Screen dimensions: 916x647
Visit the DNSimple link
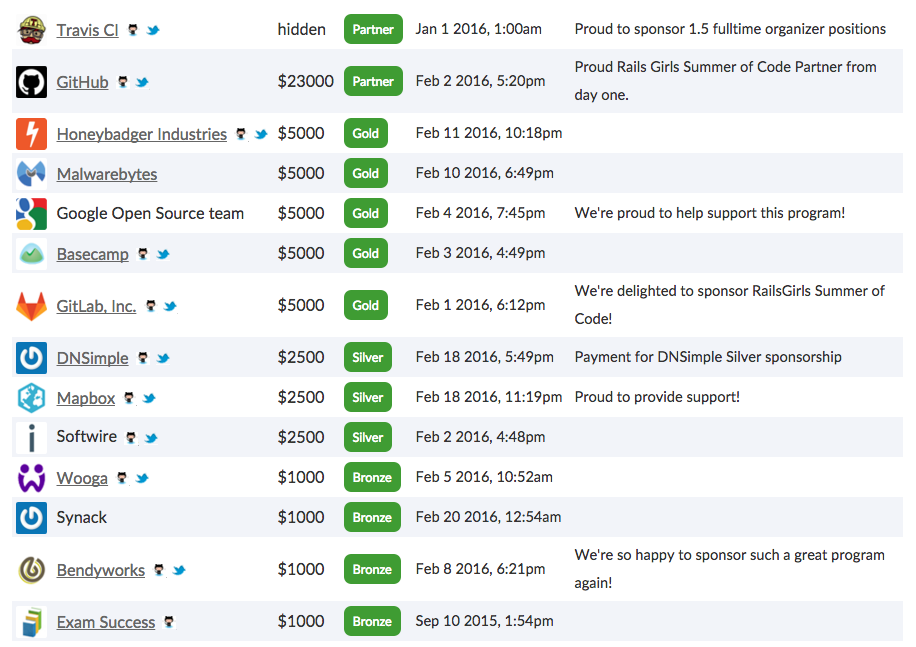[x=93, y=357]
